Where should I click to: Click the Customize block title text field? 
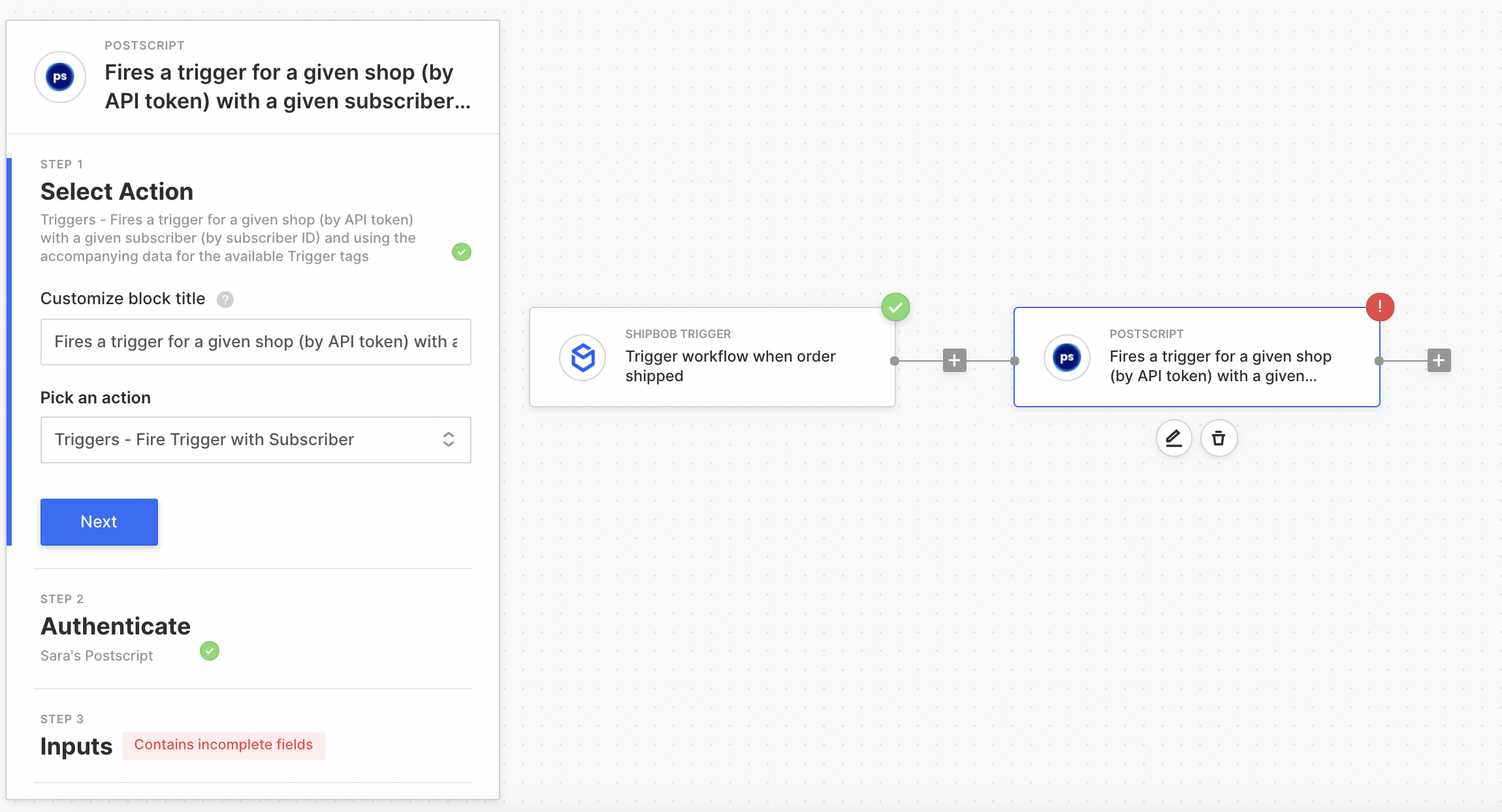pyautogui.click(x=255, y=342)
